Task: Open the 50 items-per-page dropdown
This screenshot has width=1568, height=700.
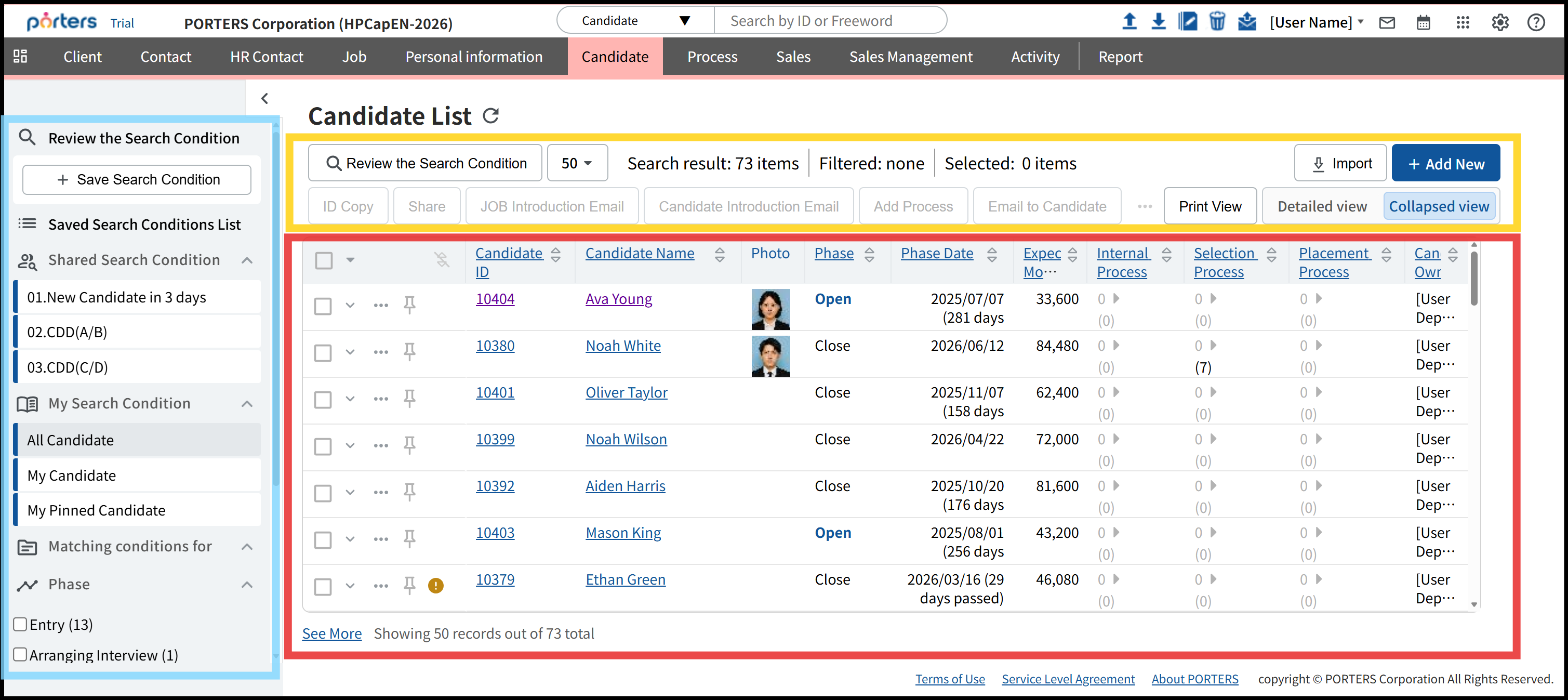Action: pos(576,163)
